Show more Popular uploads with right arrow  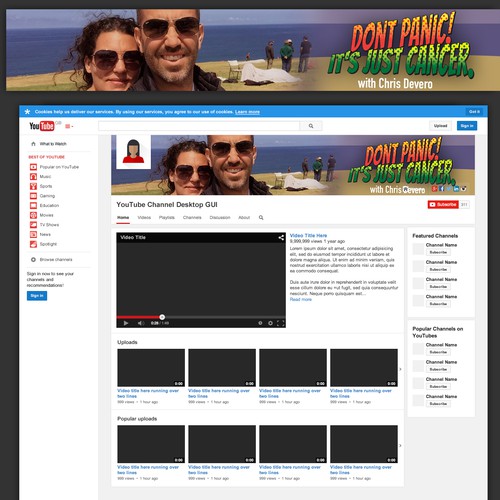tap(400, 445)
